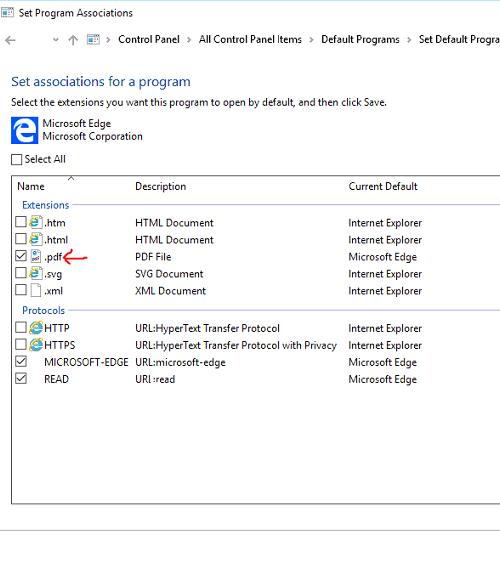Navigate to Control Panel breadcrumb
The width and height of the screenshot is (500, 565).
tap(149, 39)
